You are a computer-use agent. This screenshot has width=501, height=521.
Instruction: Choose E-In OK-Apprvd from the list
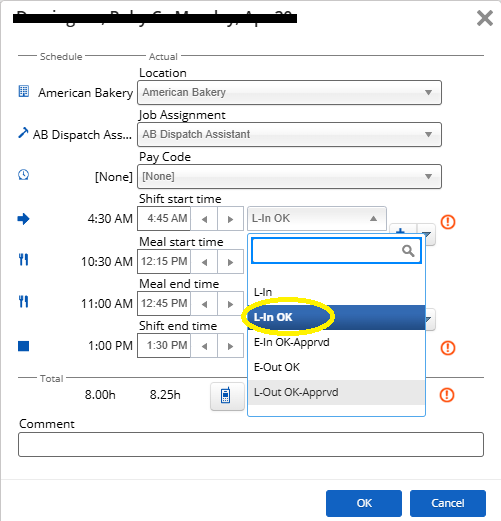pos(336,342)
